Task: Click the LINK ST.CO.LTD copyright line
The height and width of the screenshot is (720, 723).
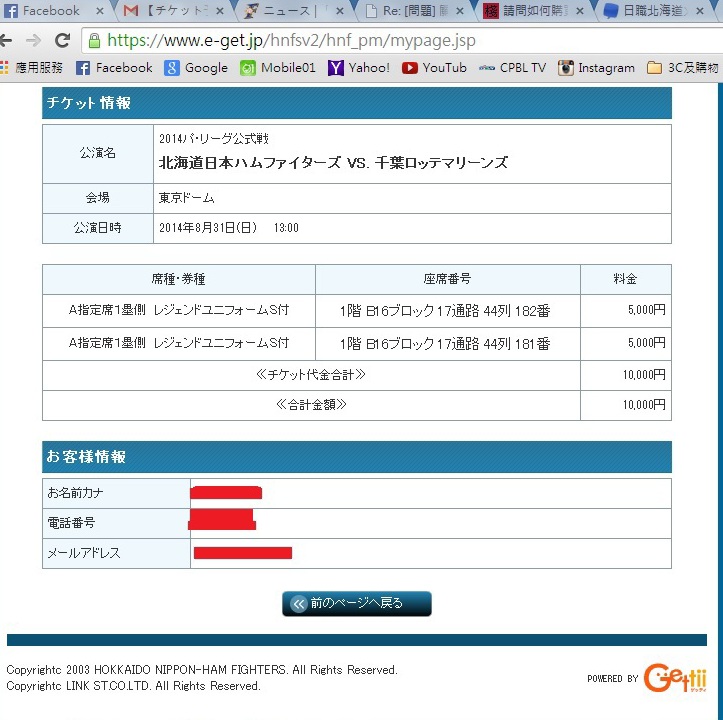Action: 134,686
